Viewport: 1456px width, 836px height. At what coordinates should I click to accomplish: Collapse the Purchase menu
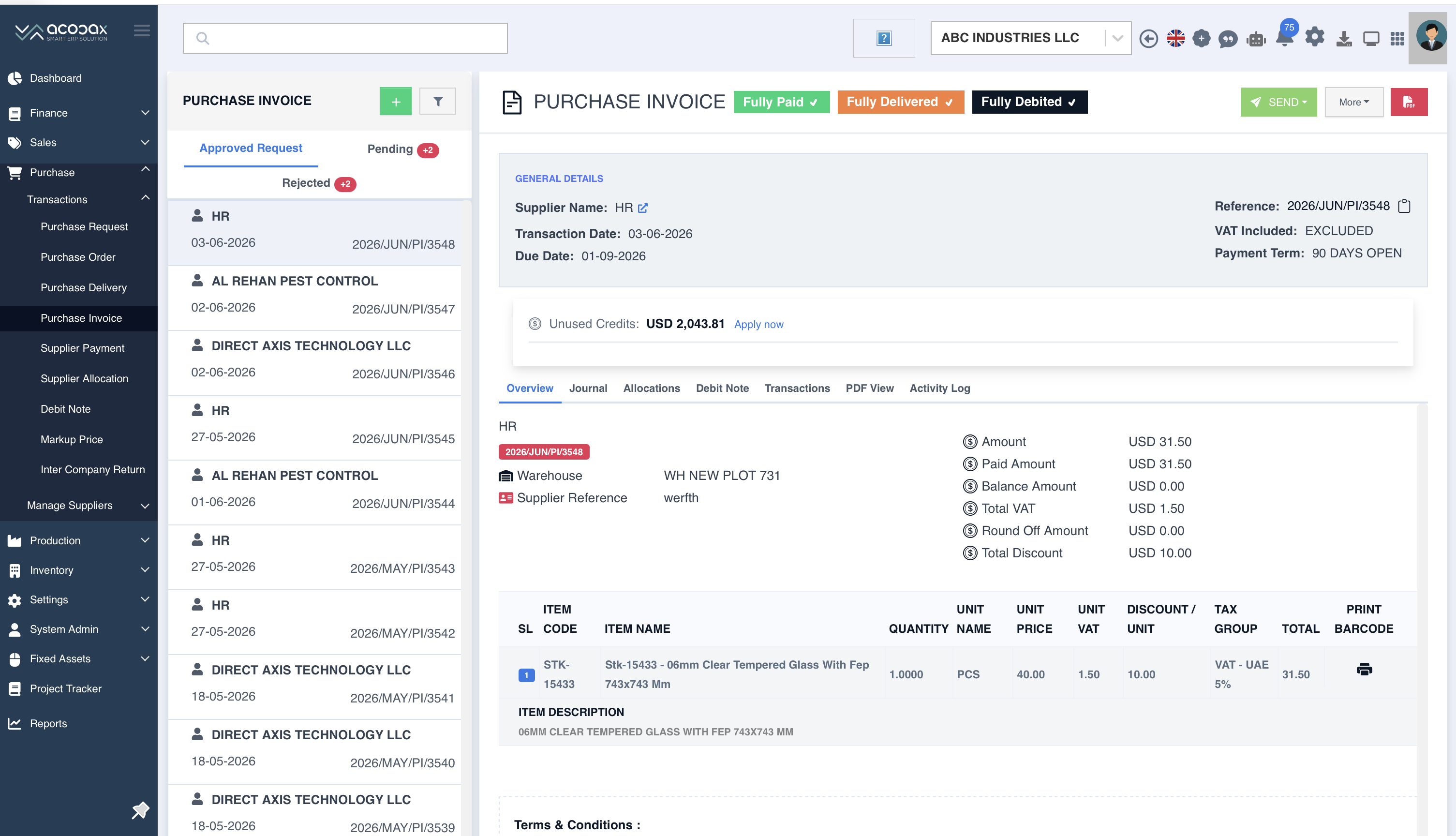(x=79, y=172)
